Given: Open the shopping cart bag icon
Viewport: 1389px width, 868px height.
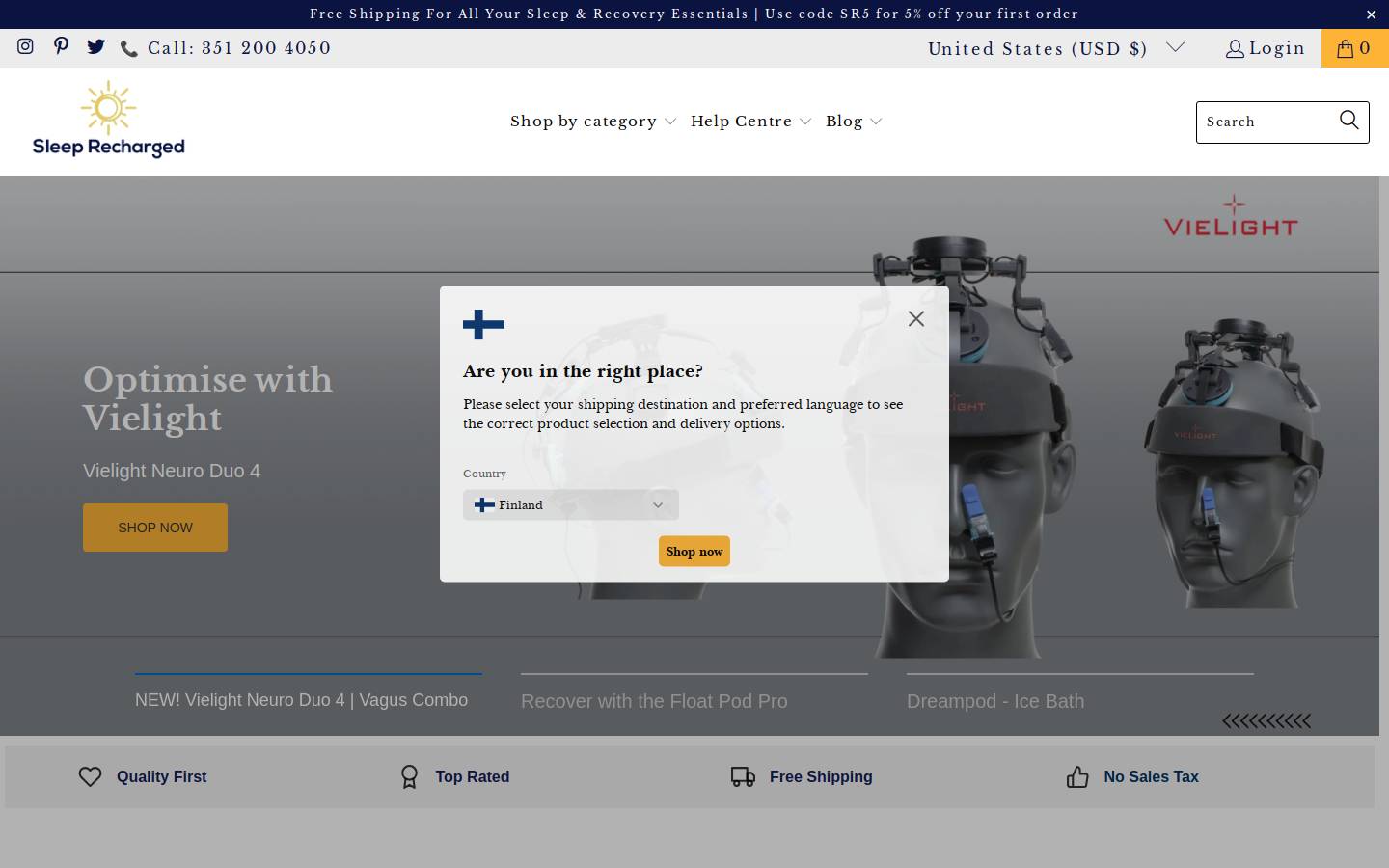Looking at the screenshot, I should [1354, 48].
